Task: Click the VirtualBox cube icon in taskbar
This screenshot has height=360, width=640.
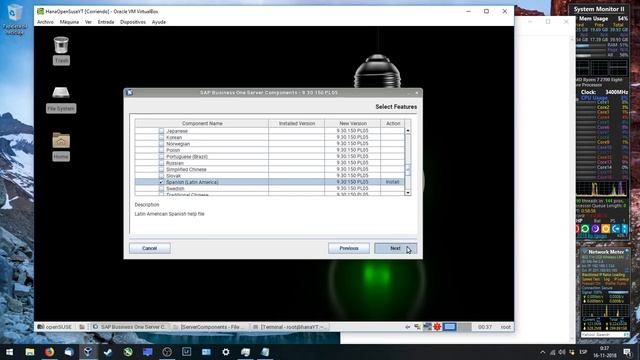Action: pyautogui.click(x=88, y=352)
